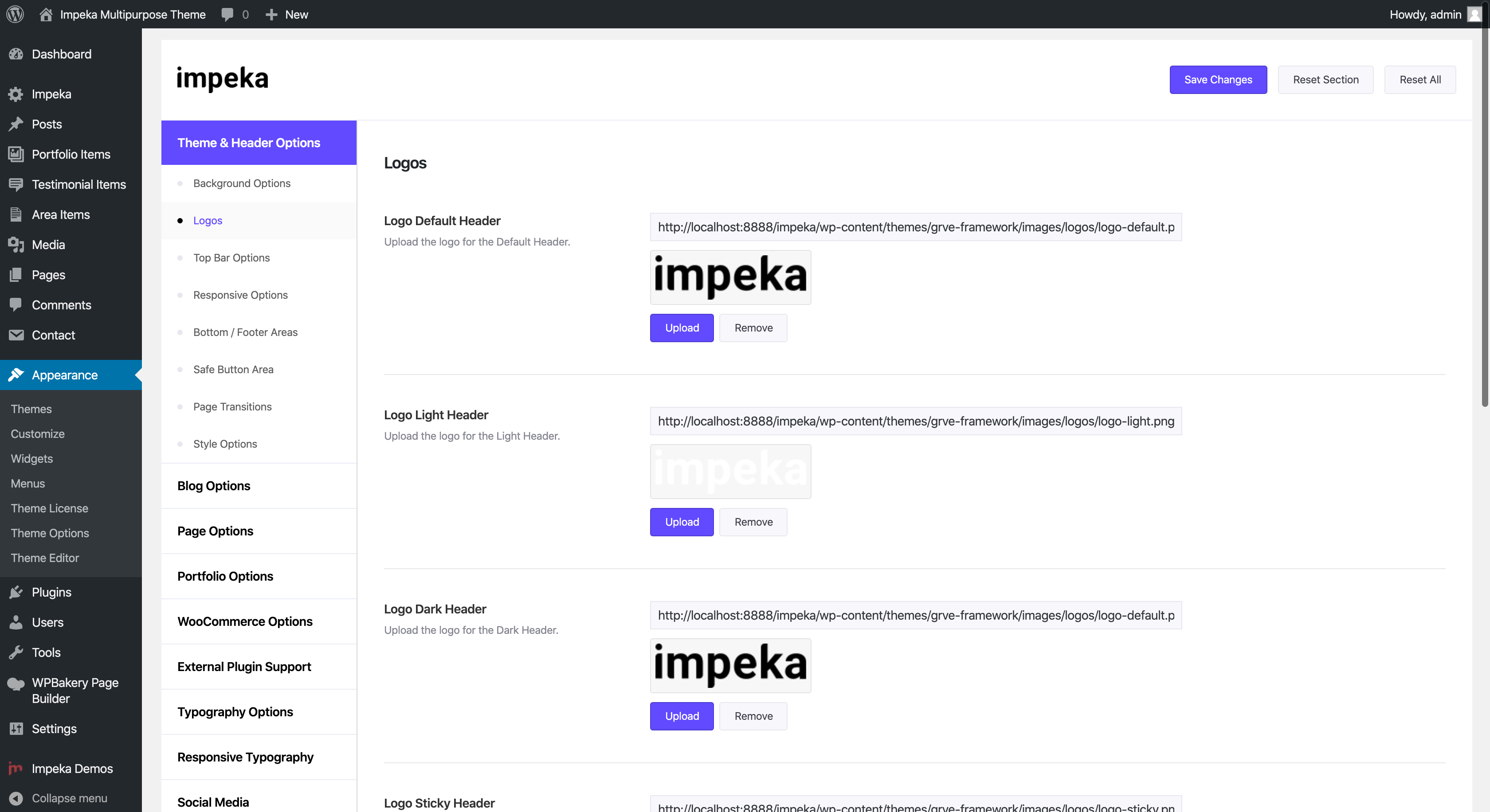Screen dimensions: 1490x812
Task: Open the Top Bar Options subsection
Action: point(231,258)
